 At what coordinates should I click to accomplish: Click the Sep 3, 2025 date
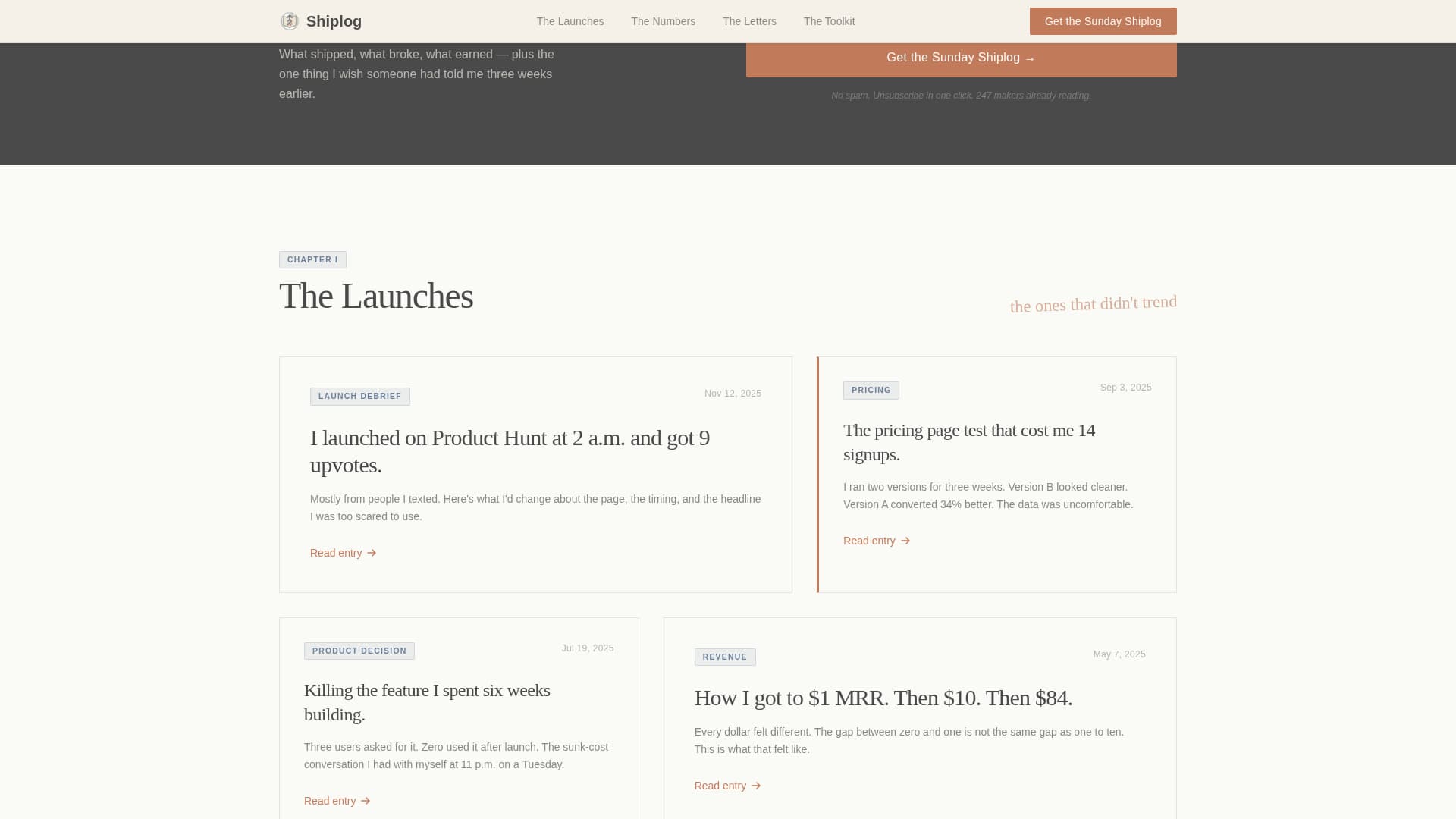(x=1126, y=388)
